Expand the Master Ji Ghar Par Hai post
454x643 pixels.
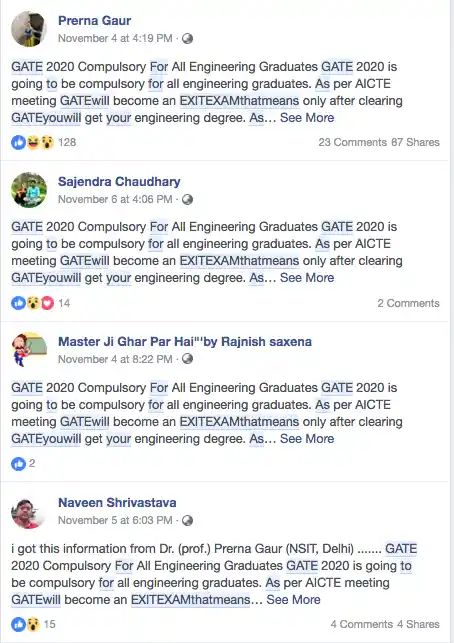[x=307, y=439]
